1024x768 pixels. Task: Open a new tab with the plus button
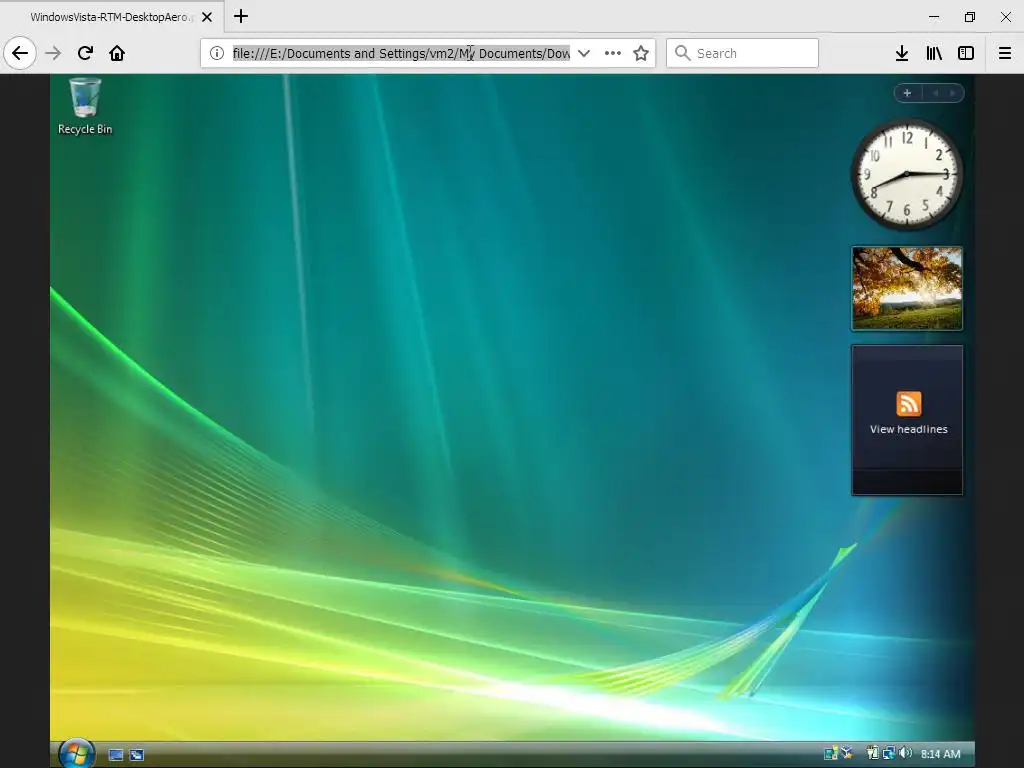tap(241, 16)
